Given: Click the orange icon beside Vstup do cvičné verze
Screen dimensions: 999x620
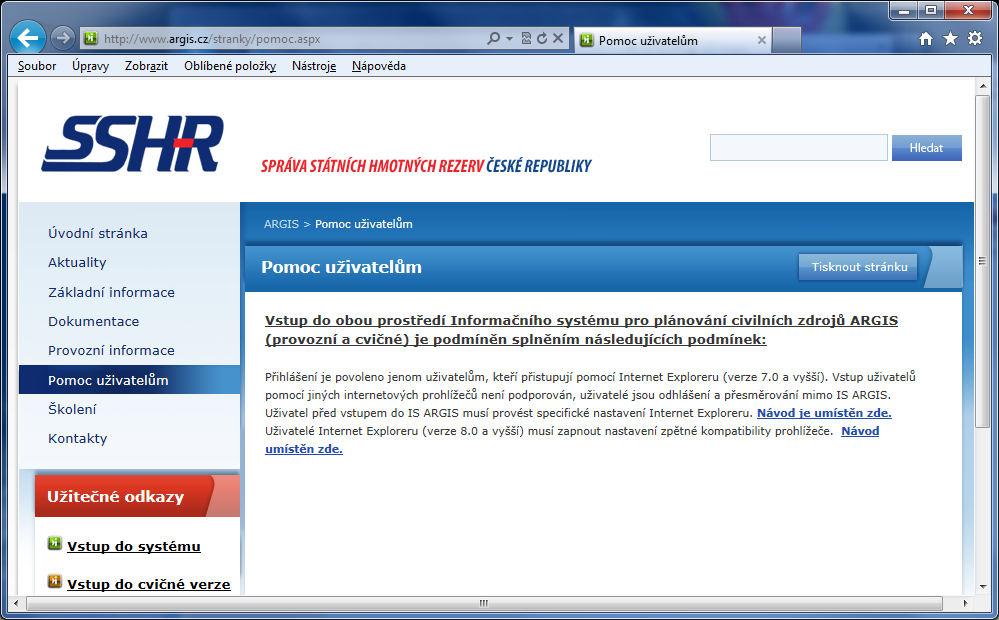Looking at the screenshot, I should (x=55, y=581).
